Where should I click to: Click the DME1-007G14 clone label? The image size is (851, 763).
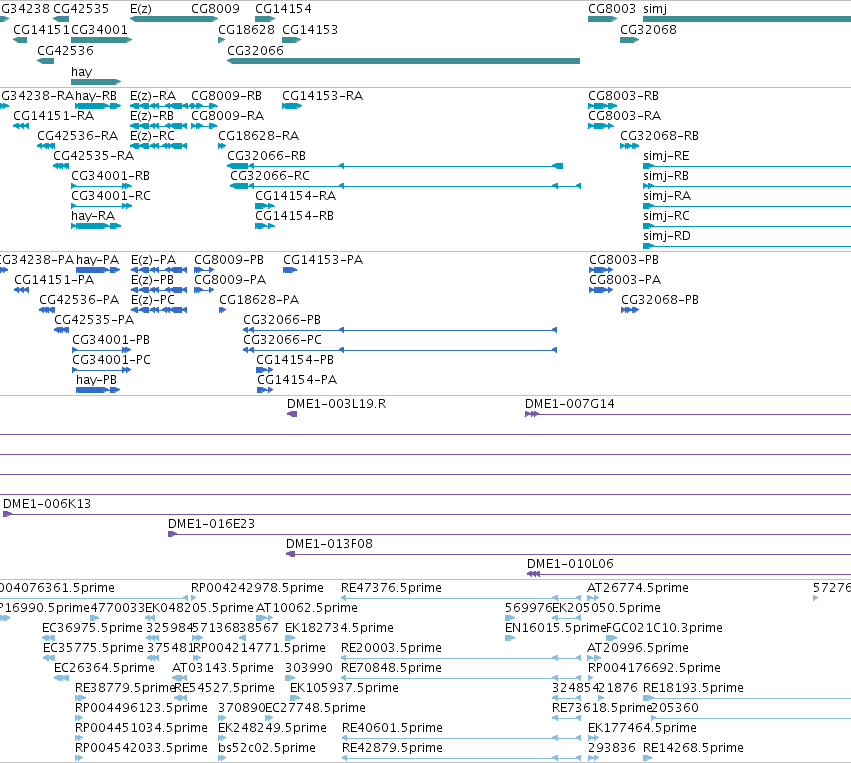pos(569,404)
